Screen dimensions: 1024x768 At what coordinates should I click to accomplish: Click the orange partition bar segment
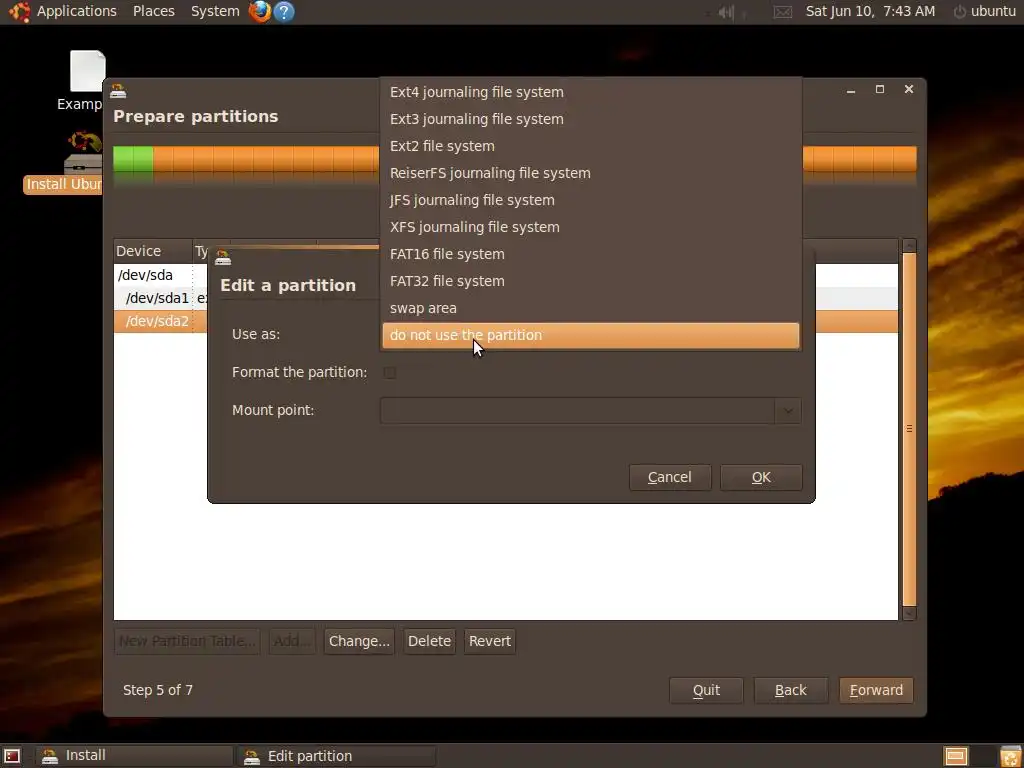(266, 161)
